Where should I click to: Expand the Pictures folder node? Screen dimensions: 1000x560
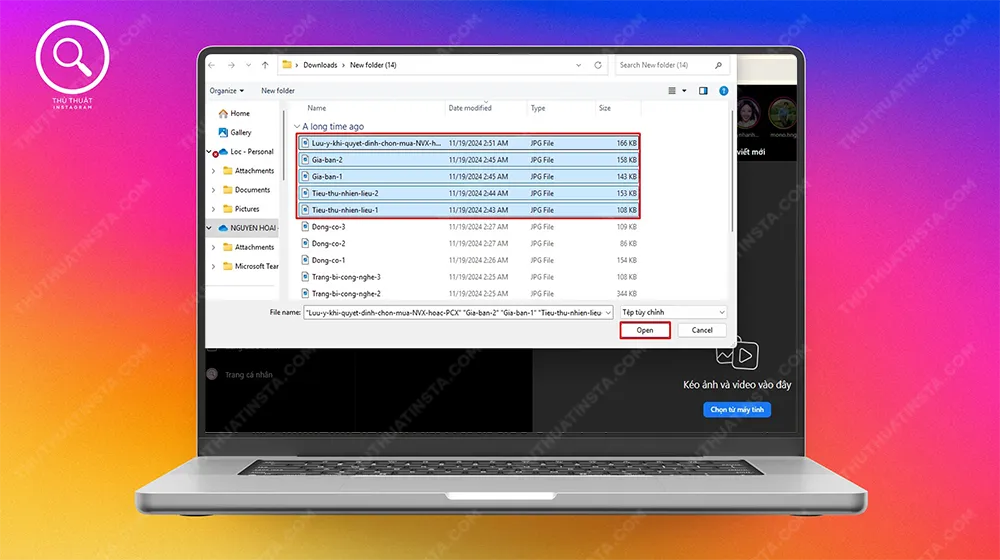point(213,209)
